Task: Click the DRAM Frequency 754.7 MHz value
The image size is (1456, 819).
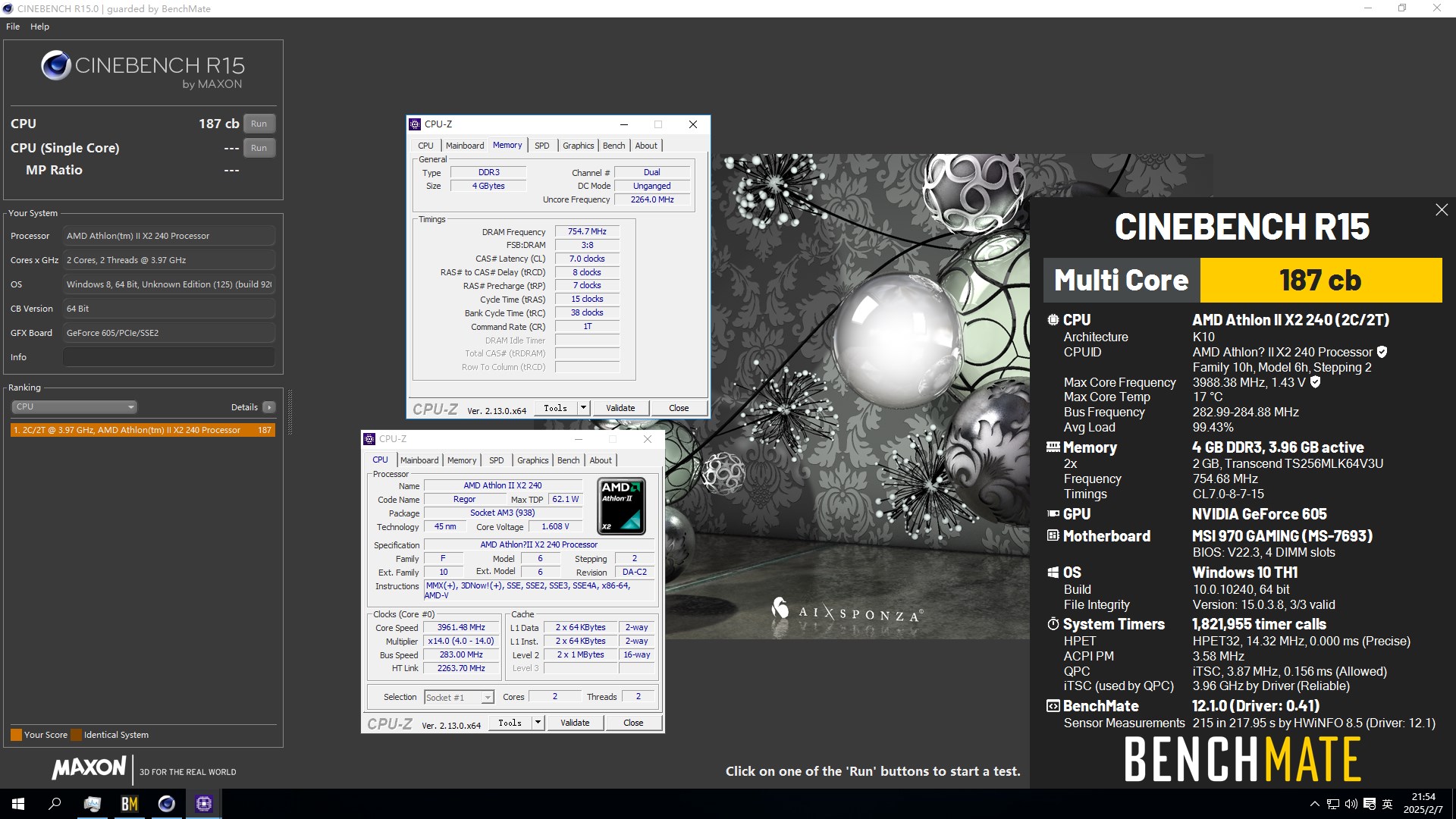Action: point(587,232)
